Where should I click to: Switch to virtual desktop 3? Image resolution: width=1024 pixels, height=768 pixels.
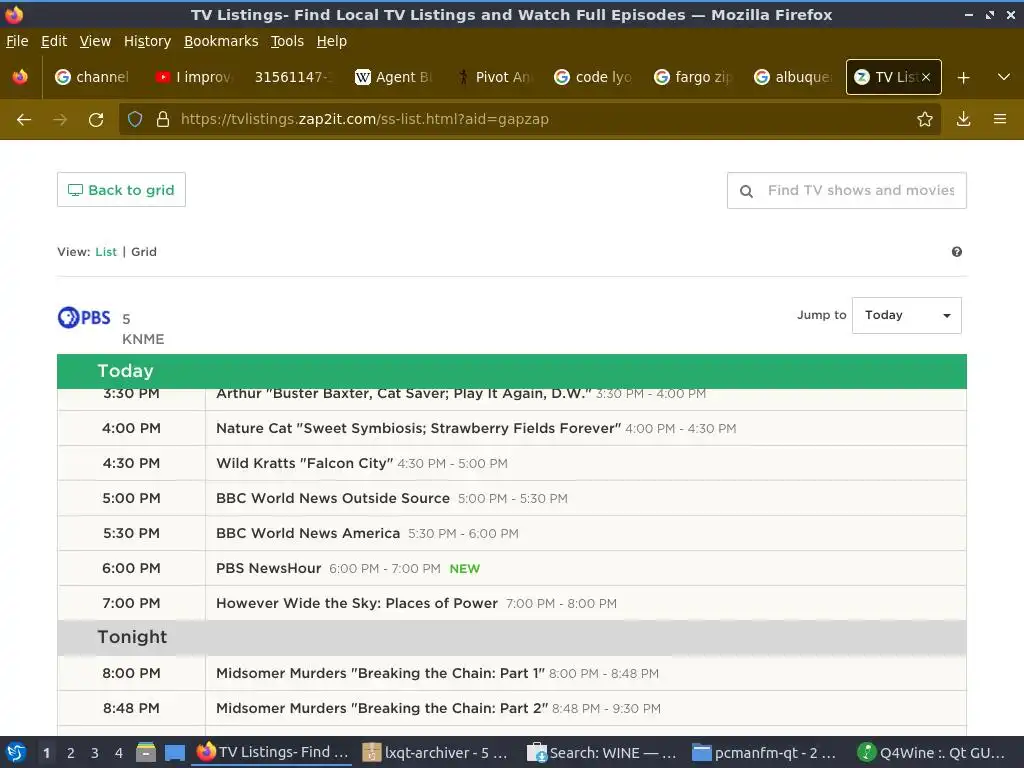click(x=95, y=753)
